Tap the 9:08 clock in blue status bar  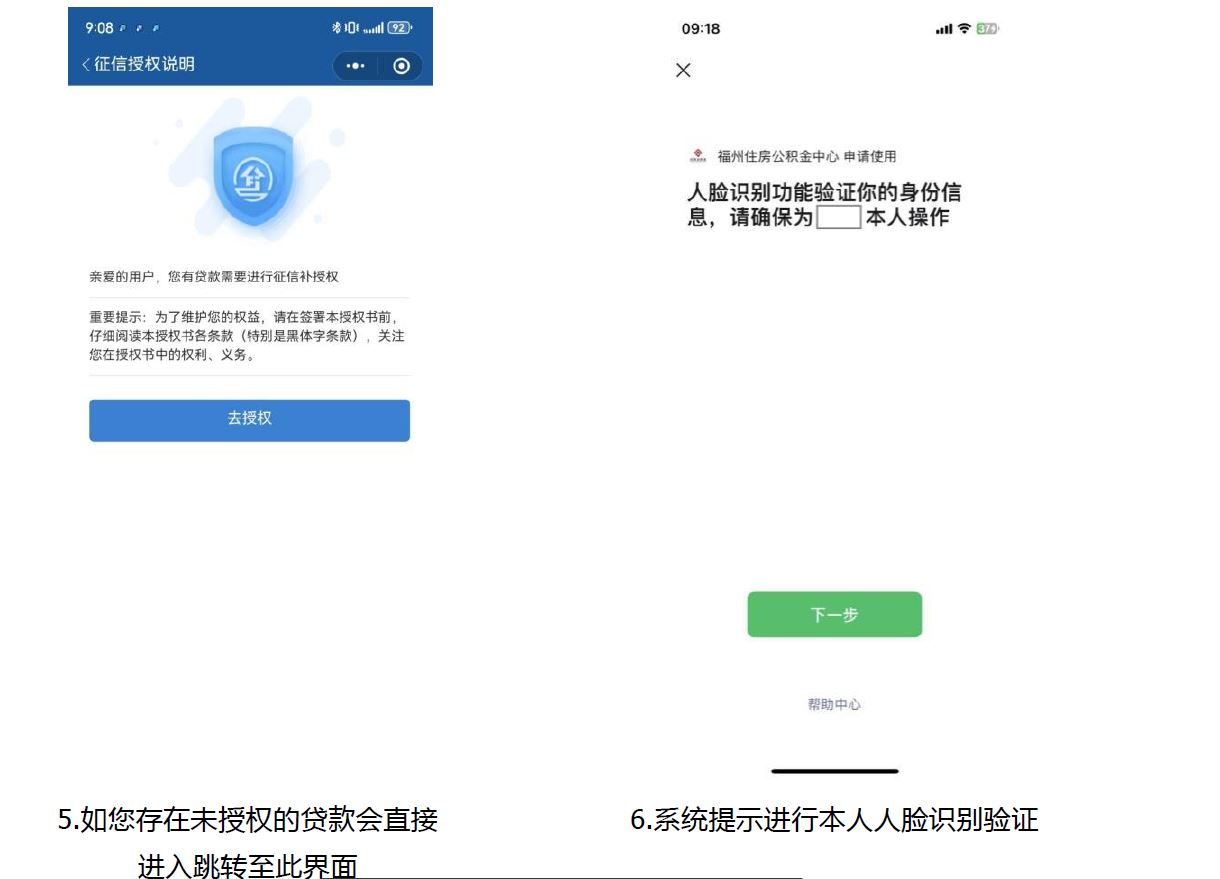click(99, 28)
